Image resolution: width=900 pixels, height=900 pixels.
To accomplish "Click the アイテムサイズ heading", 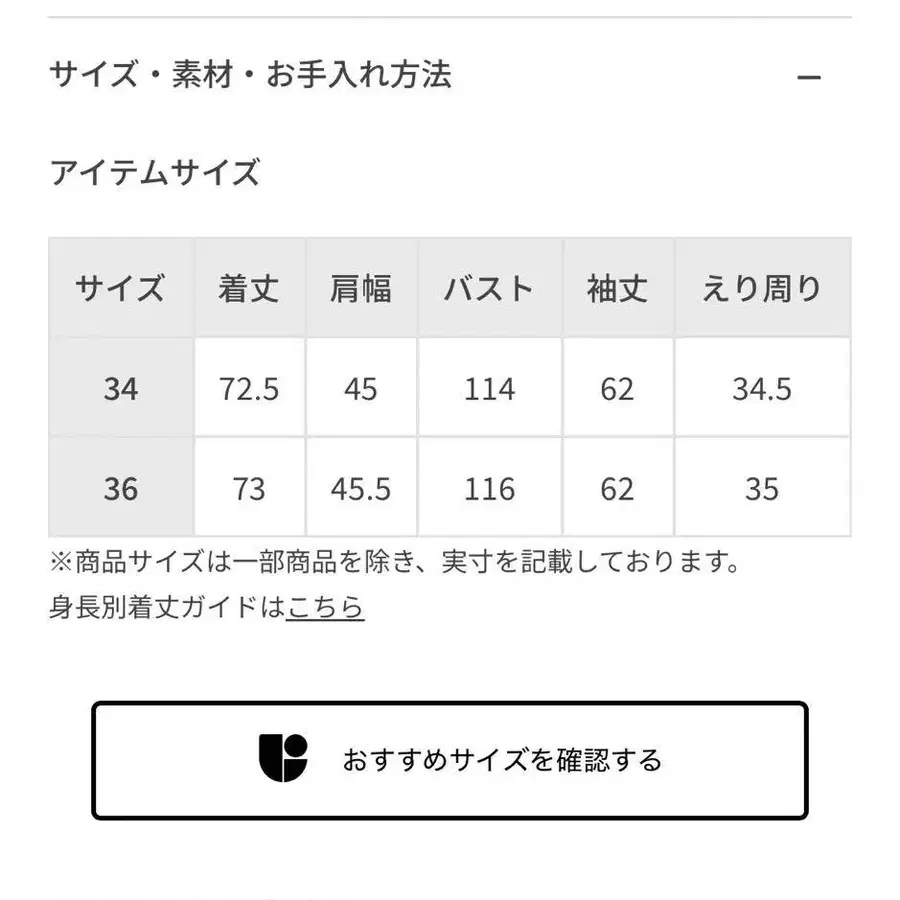I will [155, 173].
